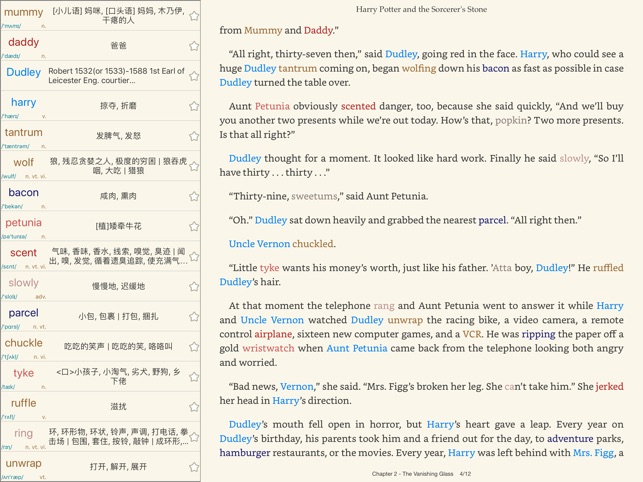Tap the highlighted word 'ripping'
Viewport: 643px width, 482px height.
point(538,334)
